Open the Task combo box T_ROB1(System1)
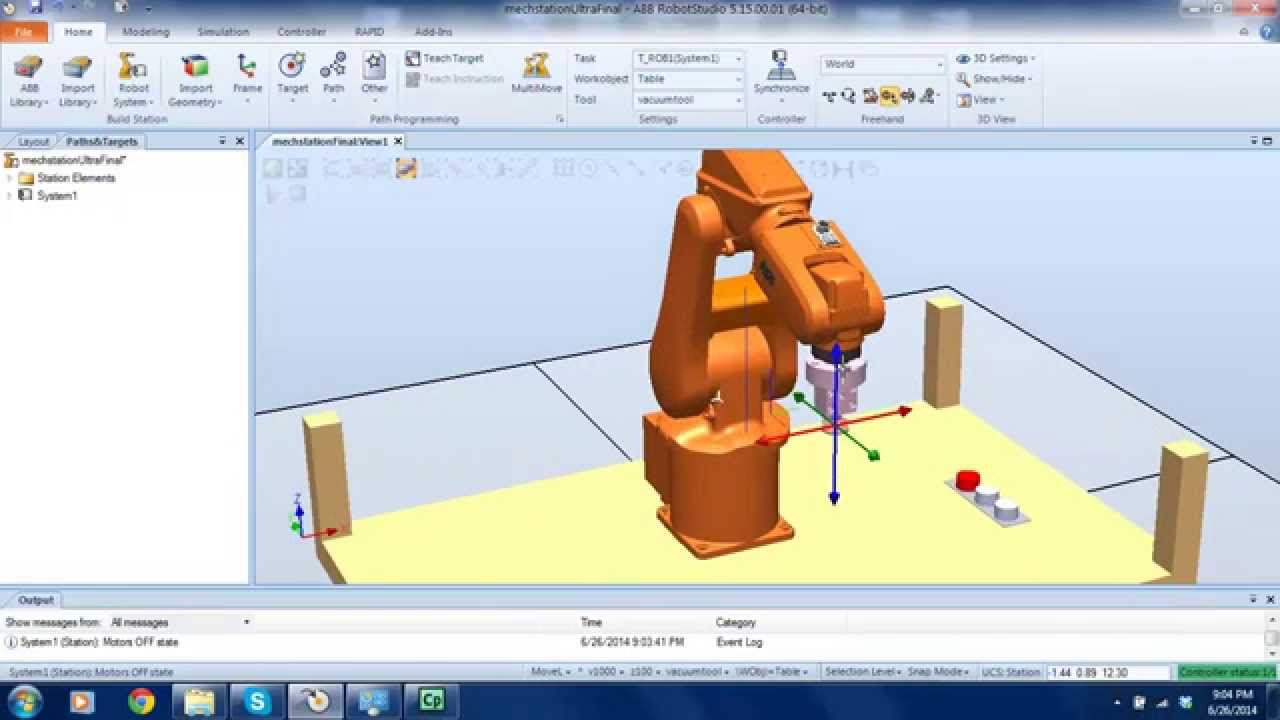 (x=689, y=59)
